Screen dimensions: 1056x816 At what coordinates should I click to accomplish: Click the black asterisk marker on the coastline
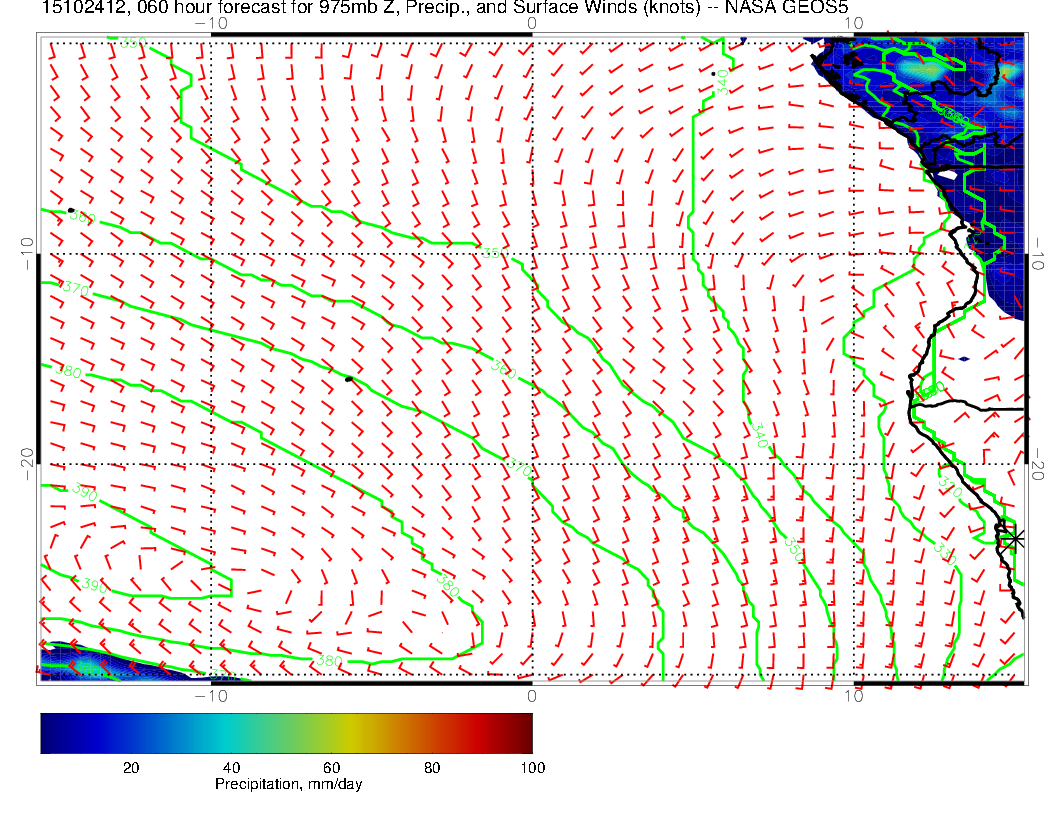pos(1015,538)
